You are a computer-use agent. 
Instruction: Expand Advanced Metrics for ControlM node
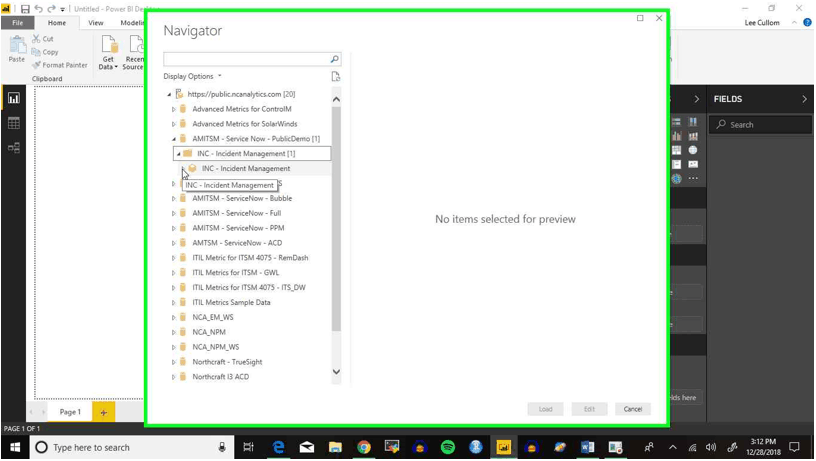pyautogui.click(x=173, y=109)
